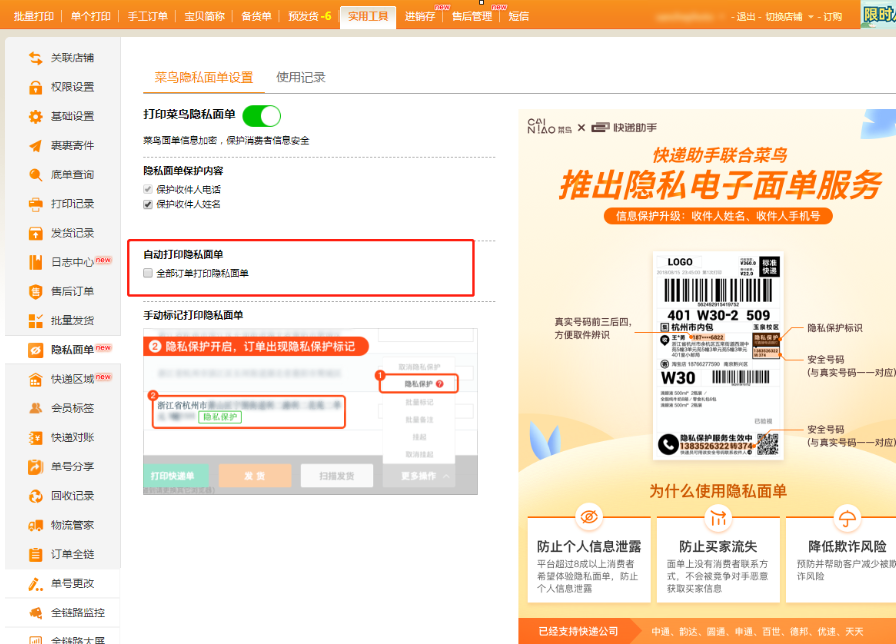This screenshot has width=896, height=644.
Task: Click the 自动打印隐私面单 heading
Action: 183,254
